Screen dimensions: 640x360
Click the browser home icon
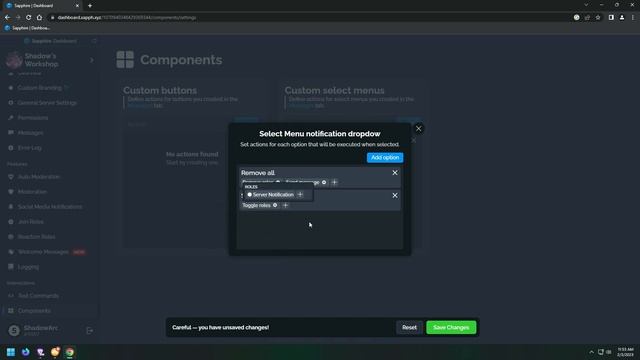[x=39, y=18]
